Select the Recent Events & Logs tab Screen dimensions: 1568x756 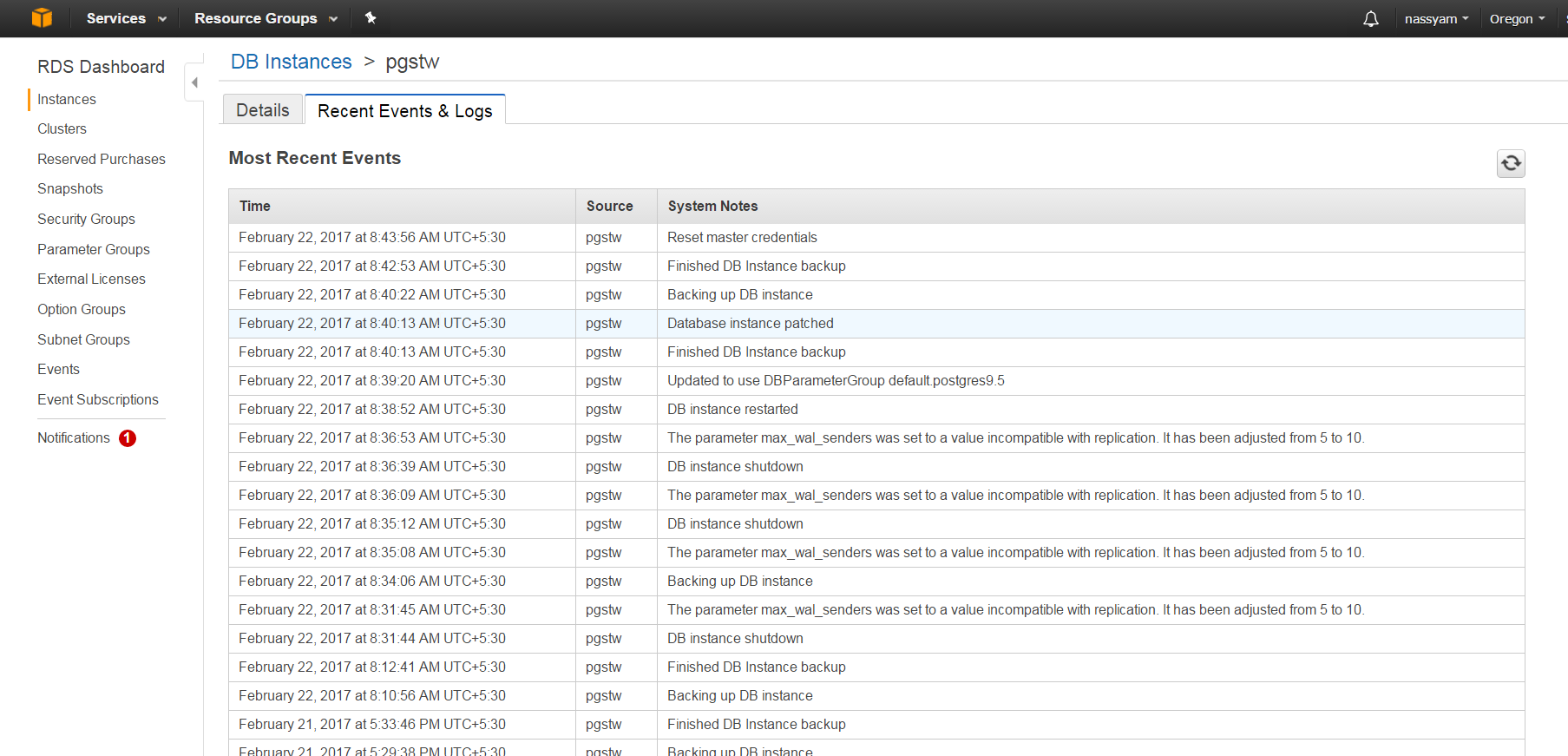(405, 110)
